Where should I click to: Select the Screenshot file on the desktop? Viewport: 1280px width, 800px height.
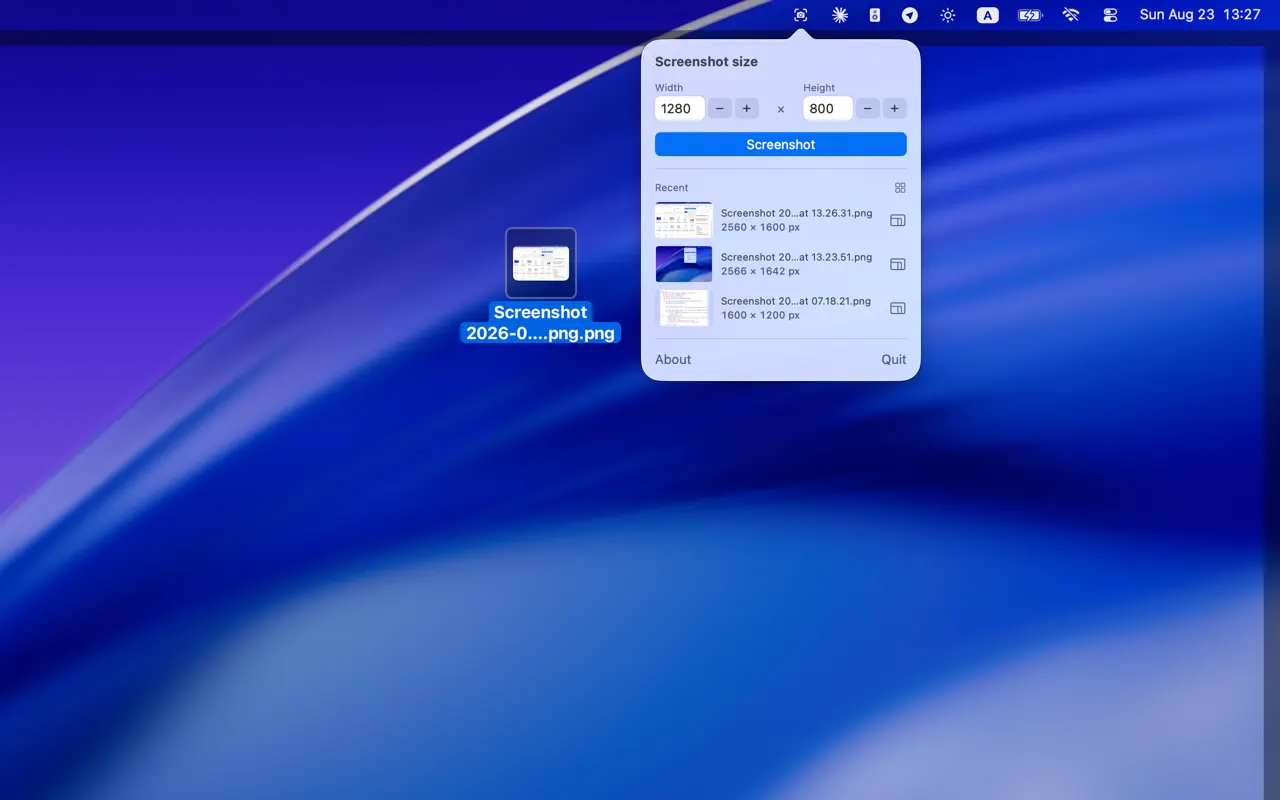click(x=541, y=263)
